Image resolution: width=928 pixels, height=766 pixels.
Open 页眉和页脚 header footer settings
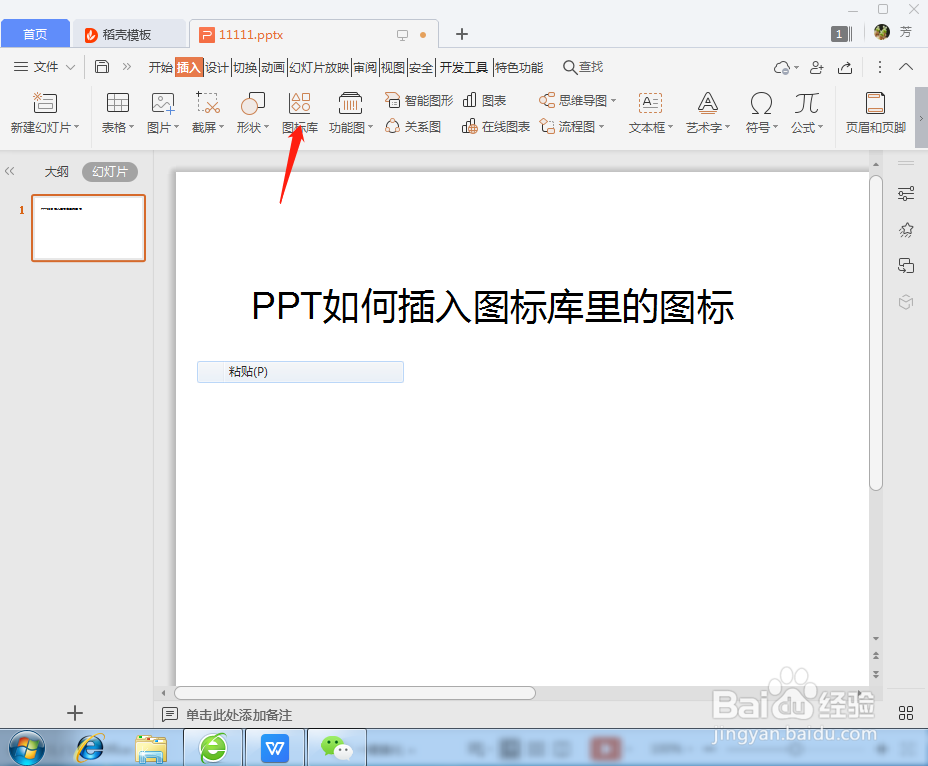875,112
